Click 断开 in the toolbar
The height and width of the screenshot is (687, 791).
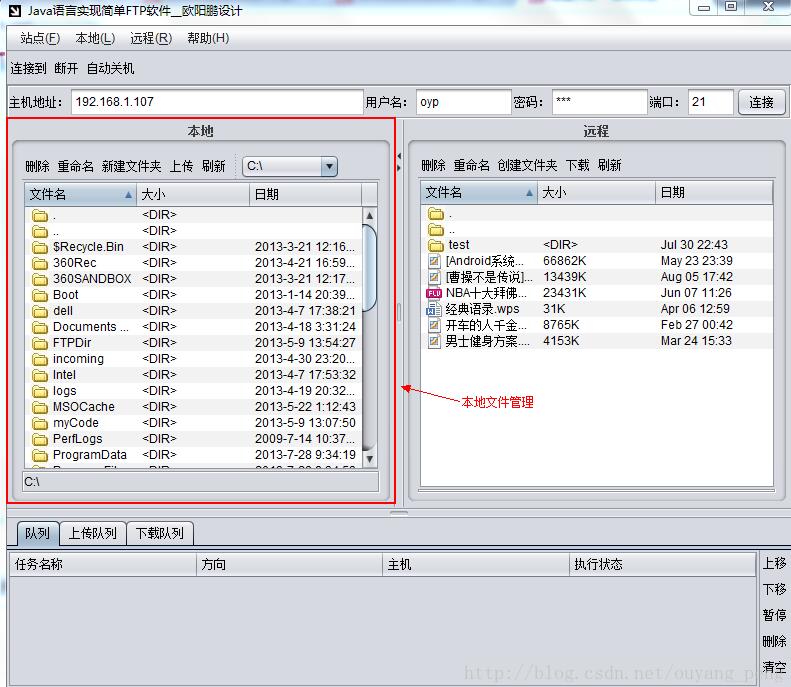(x=66, y=68)
